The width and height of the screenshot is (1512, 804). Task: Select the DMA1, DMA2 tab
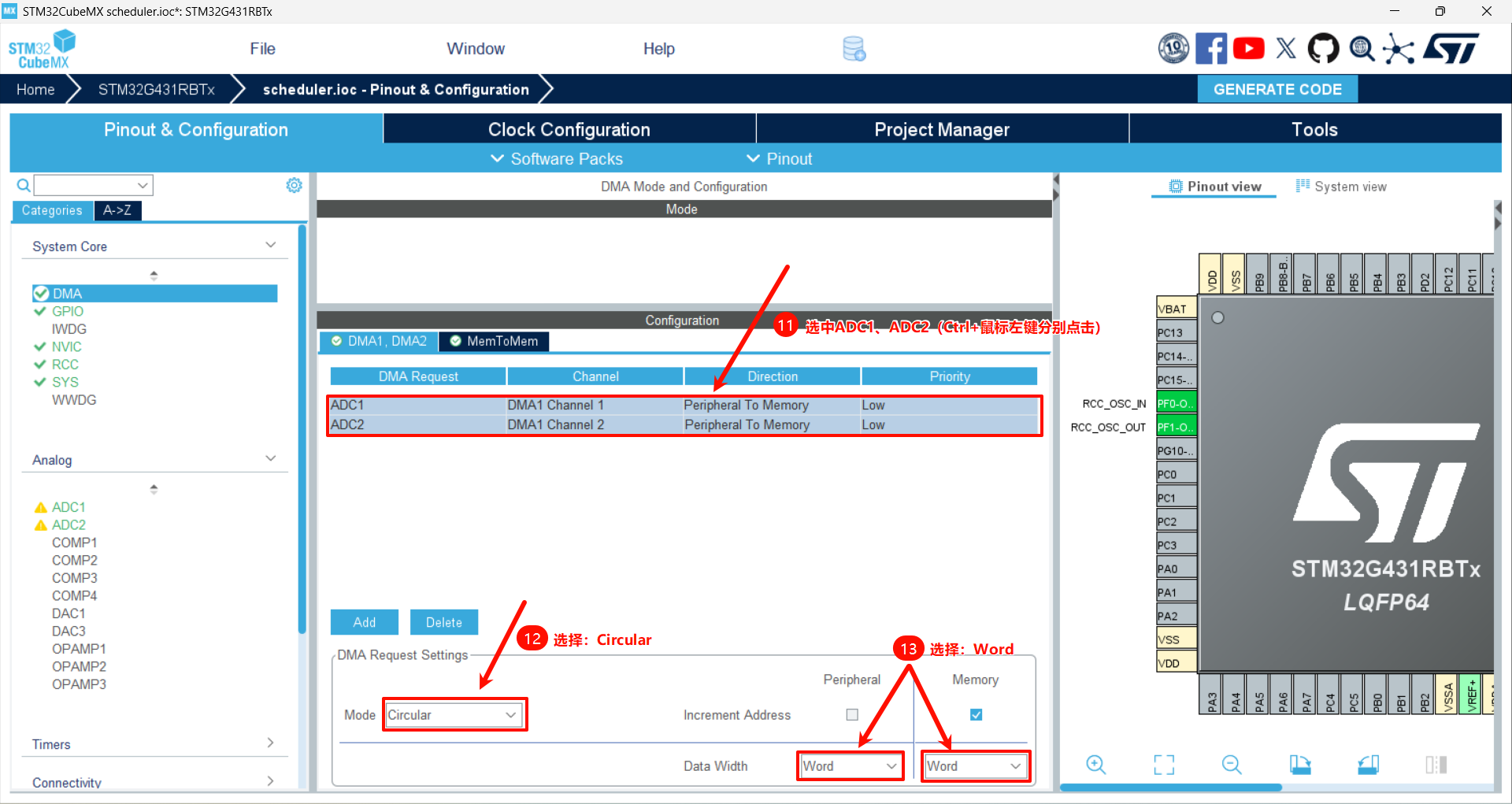click(379, 341)
